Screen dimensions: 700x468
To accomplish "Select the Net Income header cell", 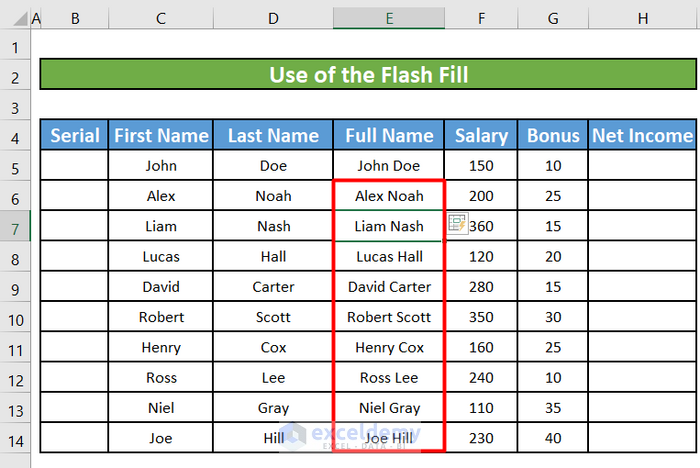I will pos(642,136).
